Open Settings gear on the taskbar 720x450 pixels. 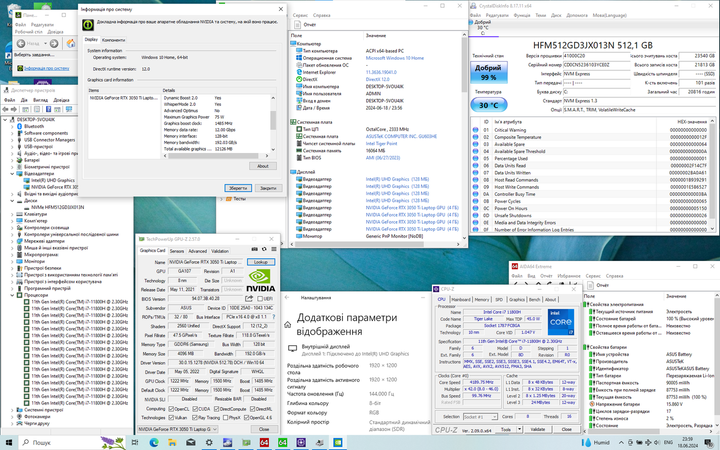pyautogui.click(x=209, y=443)
